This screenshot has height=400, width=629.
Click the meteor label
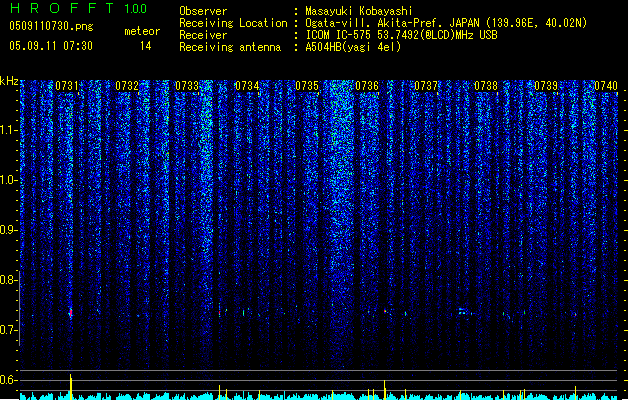pos(142,31)
